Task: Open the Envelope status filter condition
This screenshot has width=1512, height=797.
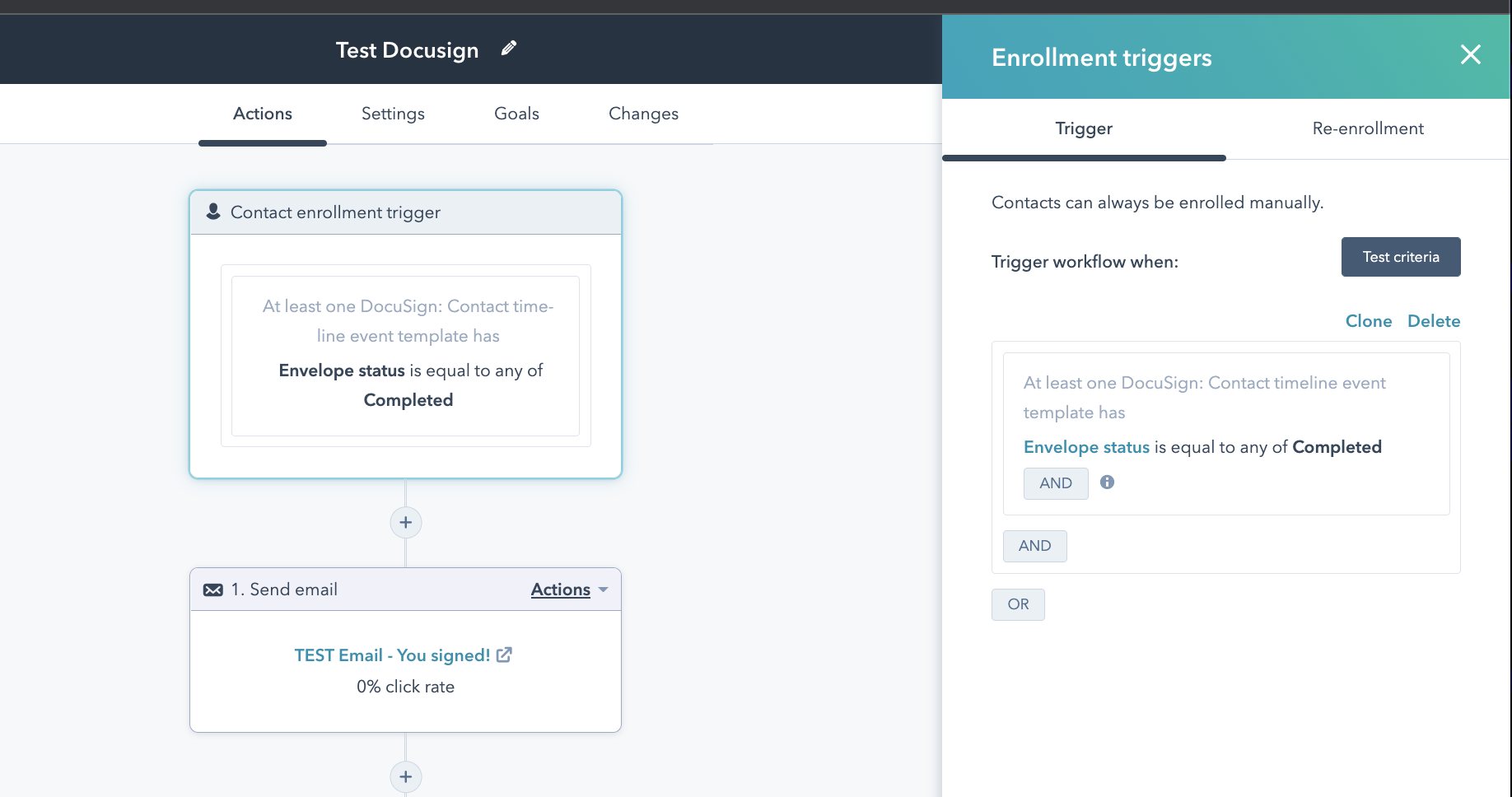Action: click(x=1085, y=446)
